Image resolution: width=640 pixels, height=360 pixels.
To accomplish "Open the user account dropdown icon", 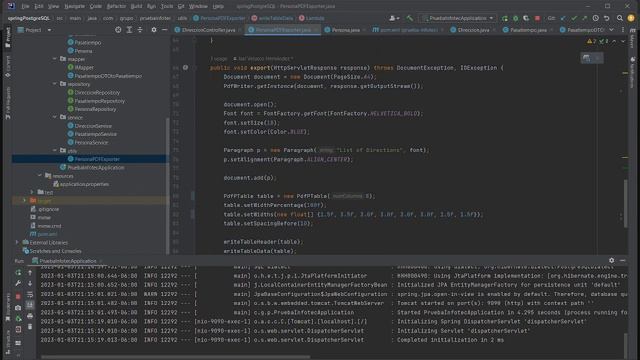I will click(394, 18).
